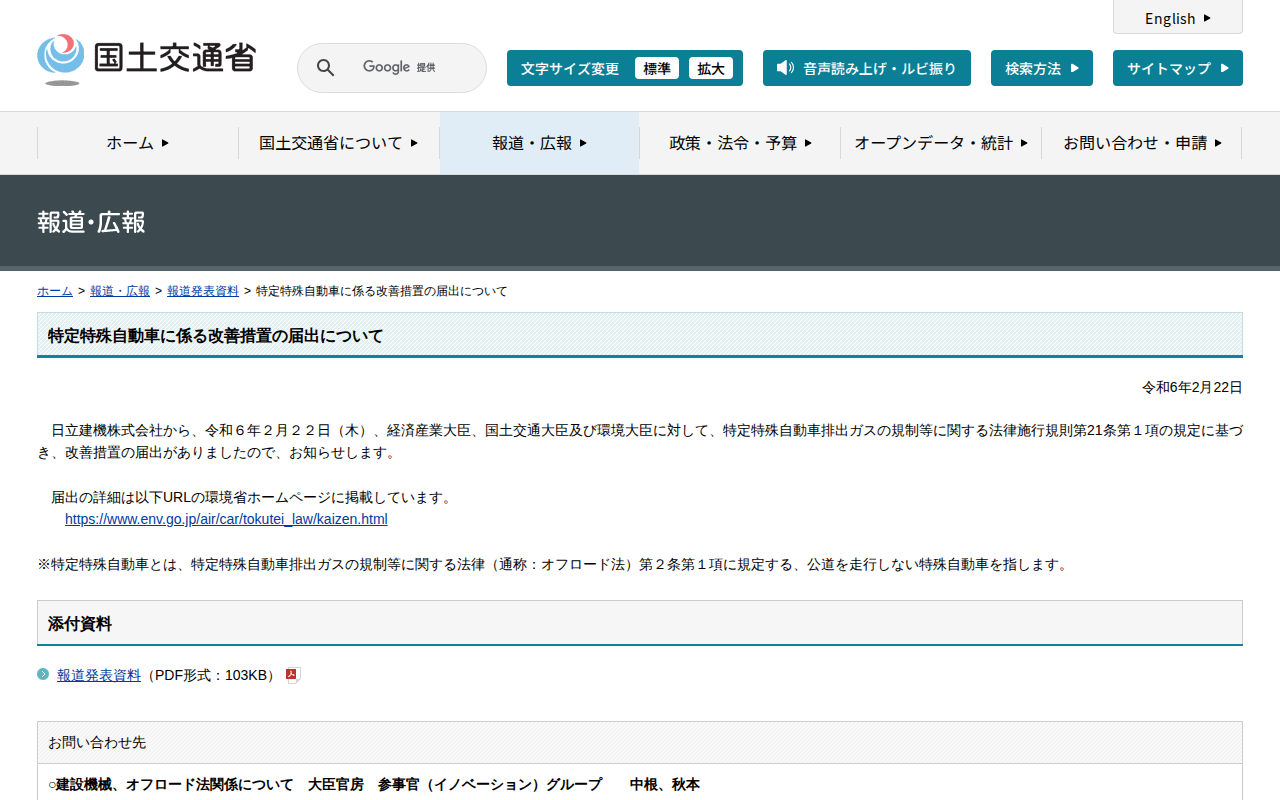Set text size to 拡大

[710, 68]
